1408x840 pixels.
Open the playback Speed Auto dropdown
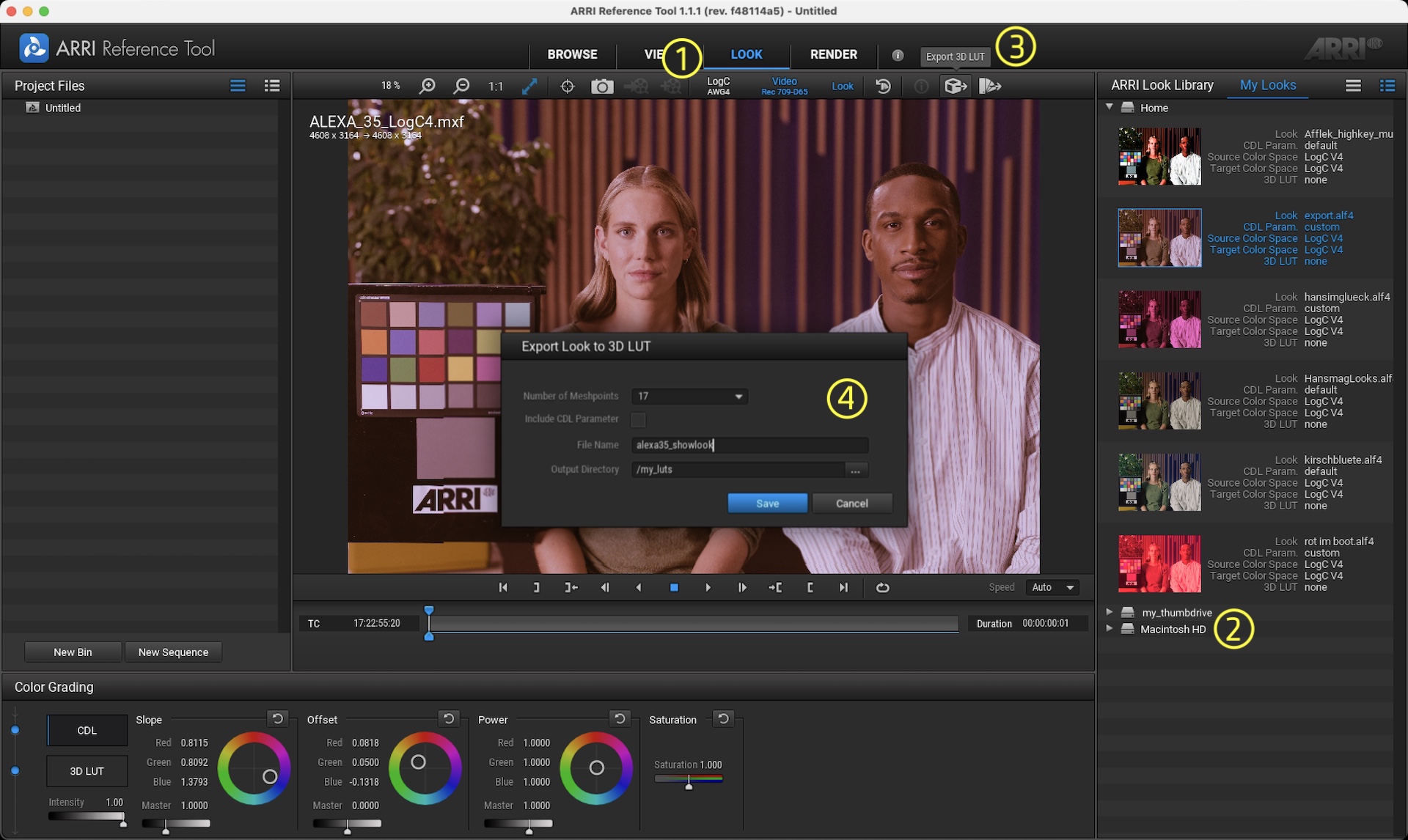point(1052,588)
